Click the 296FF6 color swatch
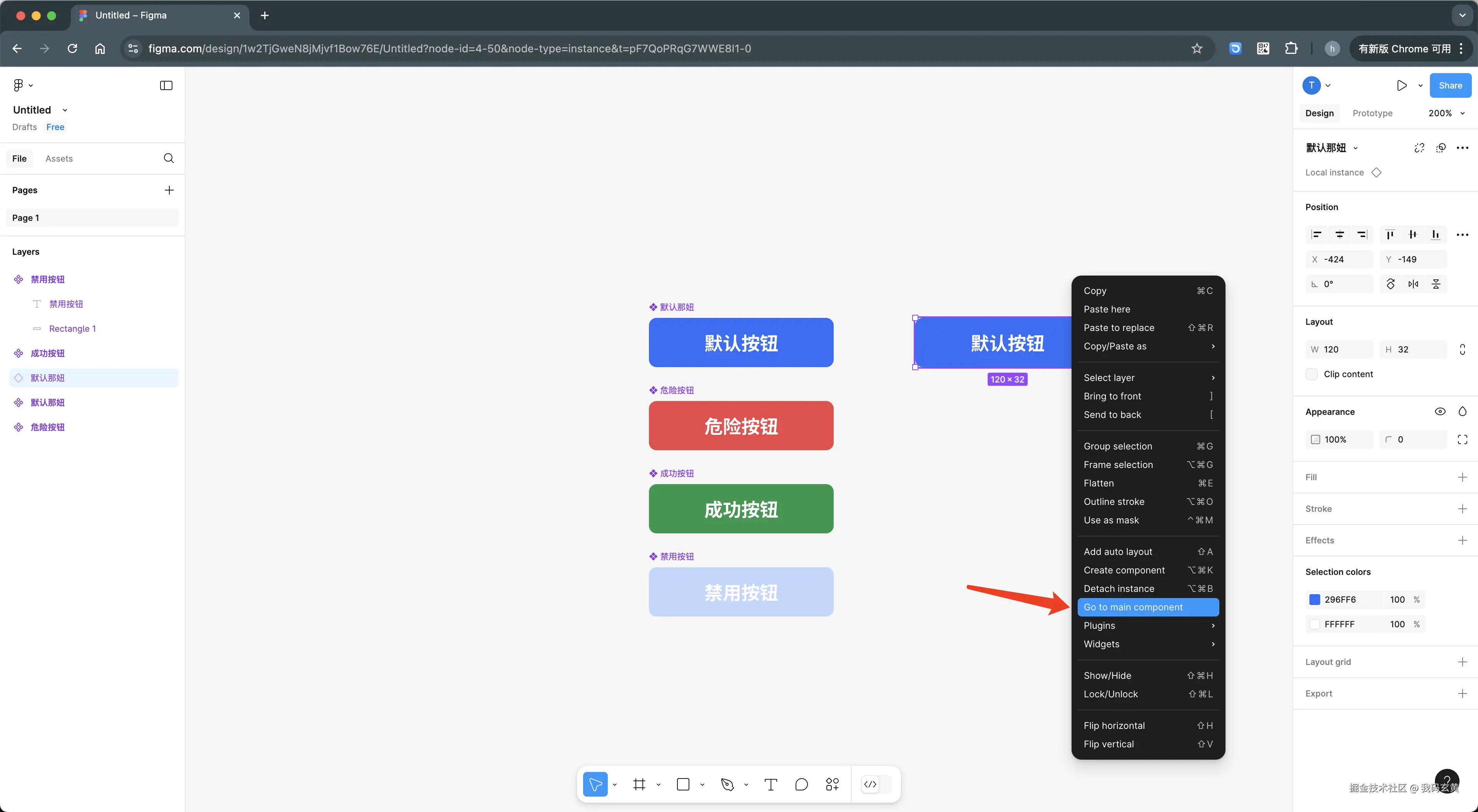The width and height of the screenshot is (1478, 812). (1314, 600)
